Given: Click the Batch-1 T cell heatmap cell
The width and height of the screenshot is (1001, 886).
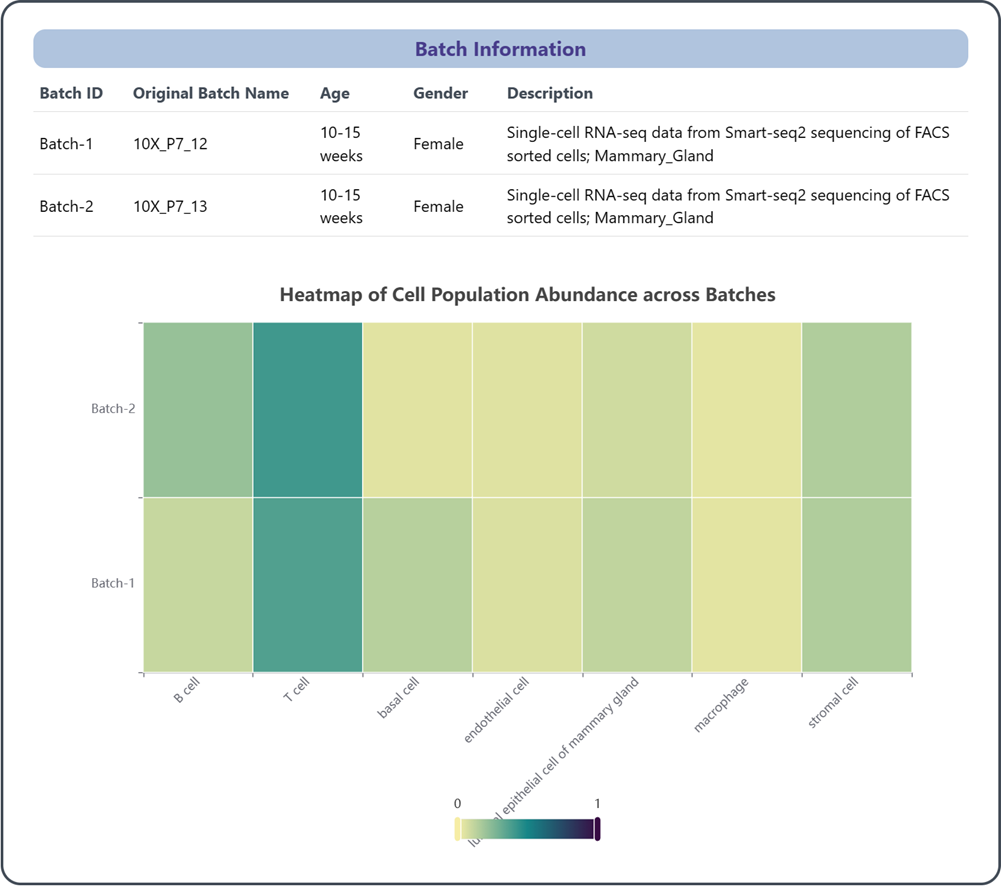Looking at the screenshot, I should [307, 584].
